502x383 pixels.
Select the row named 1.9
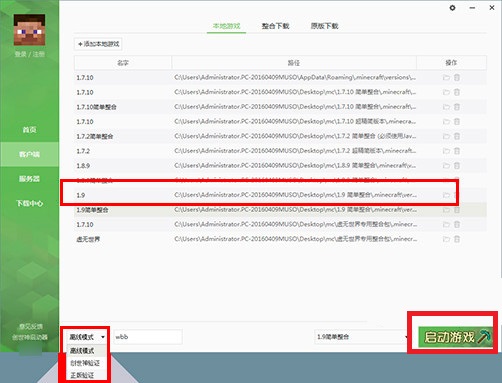[x=280, y=195]
